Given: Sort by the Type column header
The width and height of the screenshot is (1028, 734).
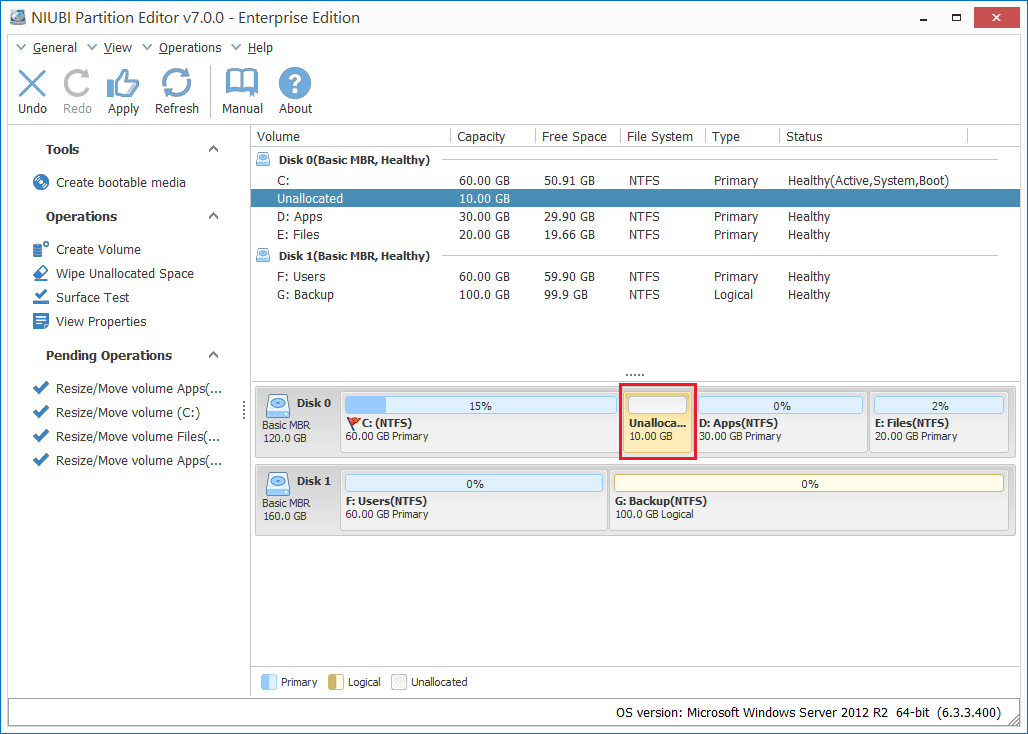Looking at the screenshot, I should (742, 136).
